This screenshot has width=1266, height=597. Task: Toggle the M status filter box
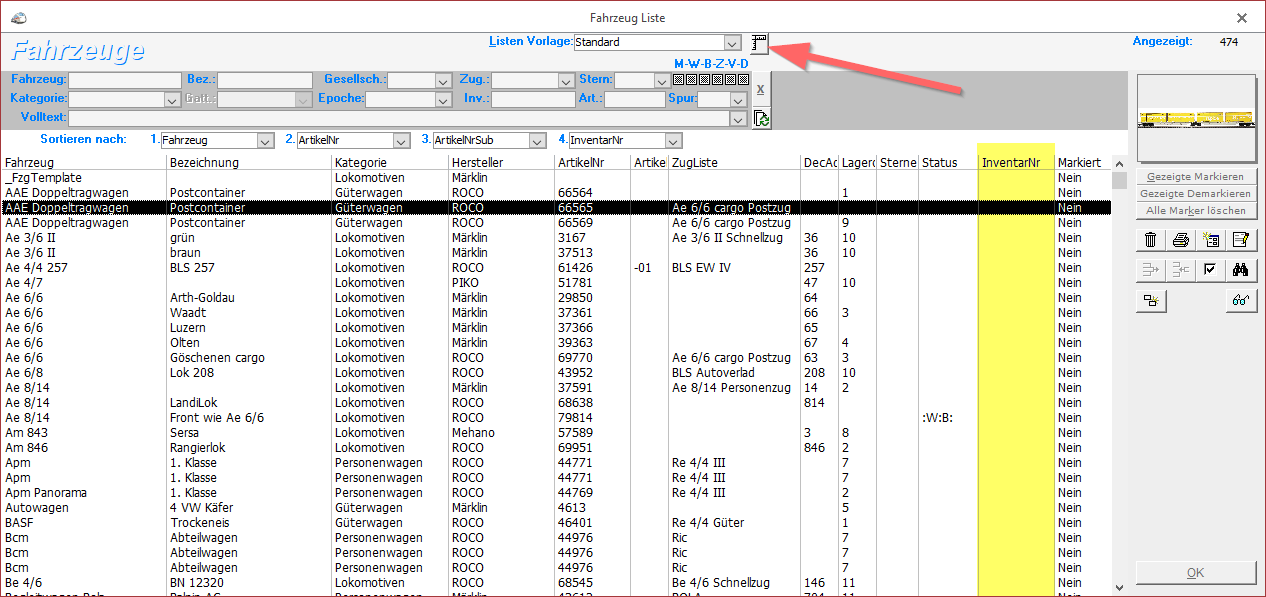pyautogui.click(x=678, y=79)
